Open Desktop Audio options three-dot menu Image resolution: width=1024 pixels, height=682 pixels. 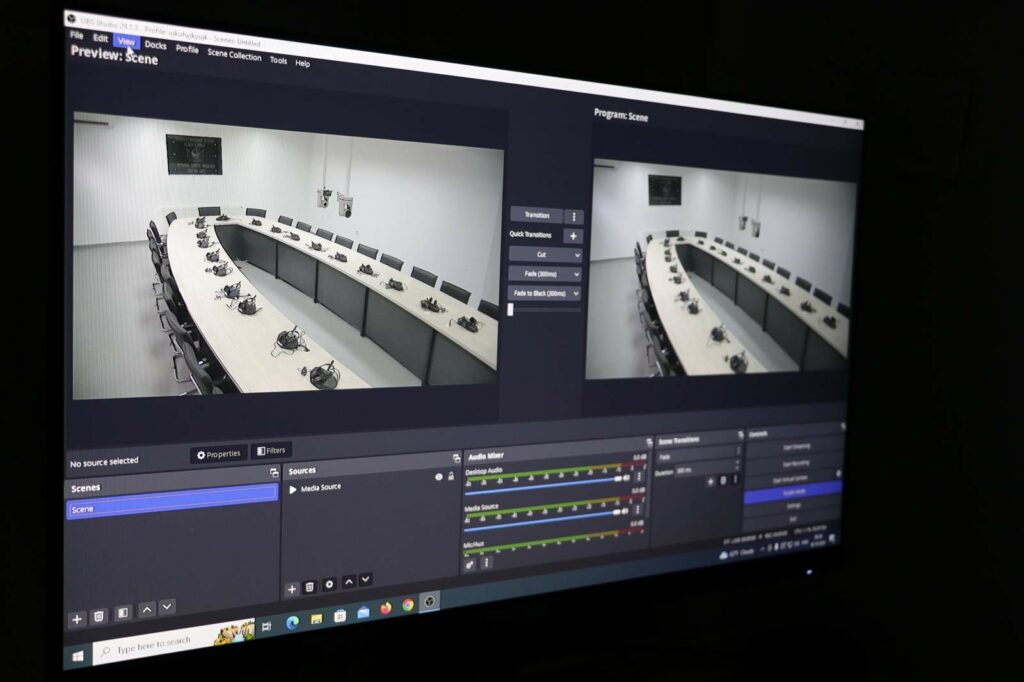tap(639, 478)
